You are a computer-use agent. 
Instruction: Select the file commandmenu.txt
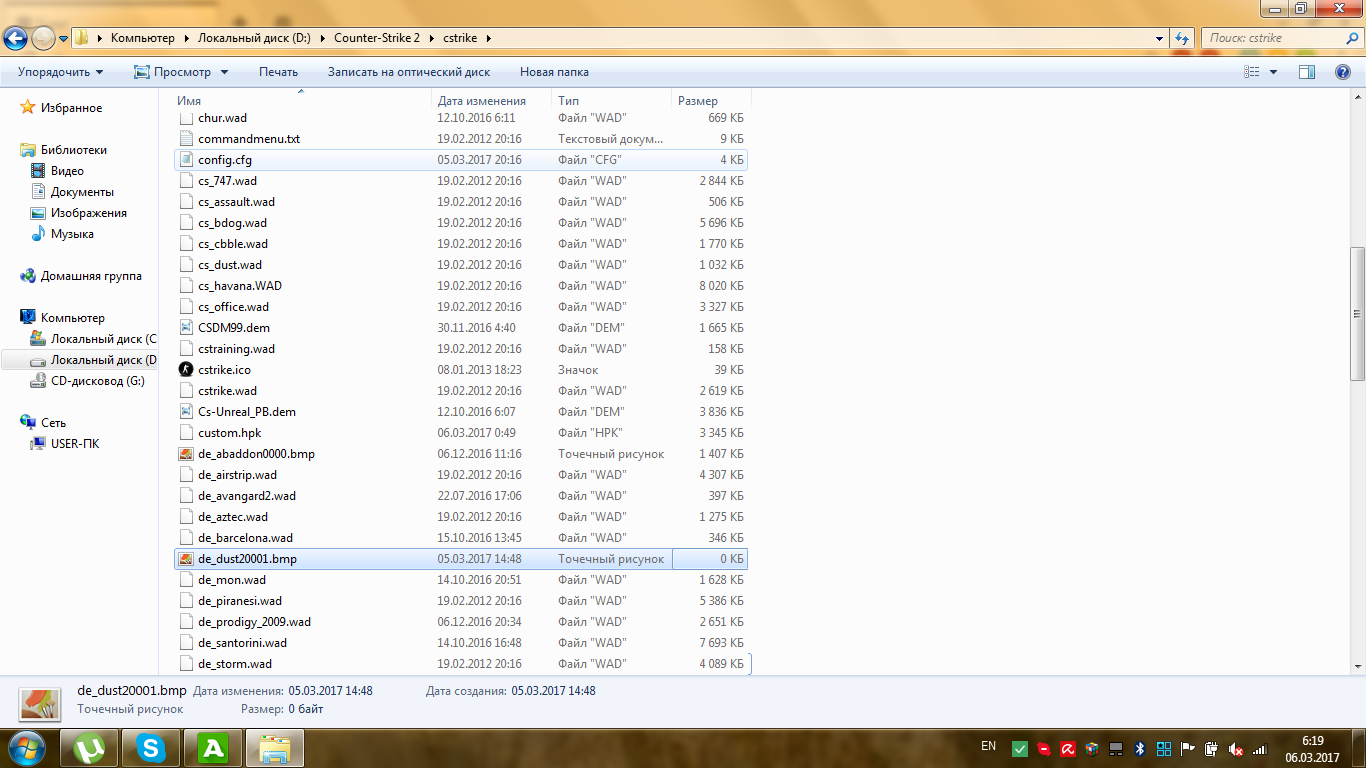click(x=460, y=139)
